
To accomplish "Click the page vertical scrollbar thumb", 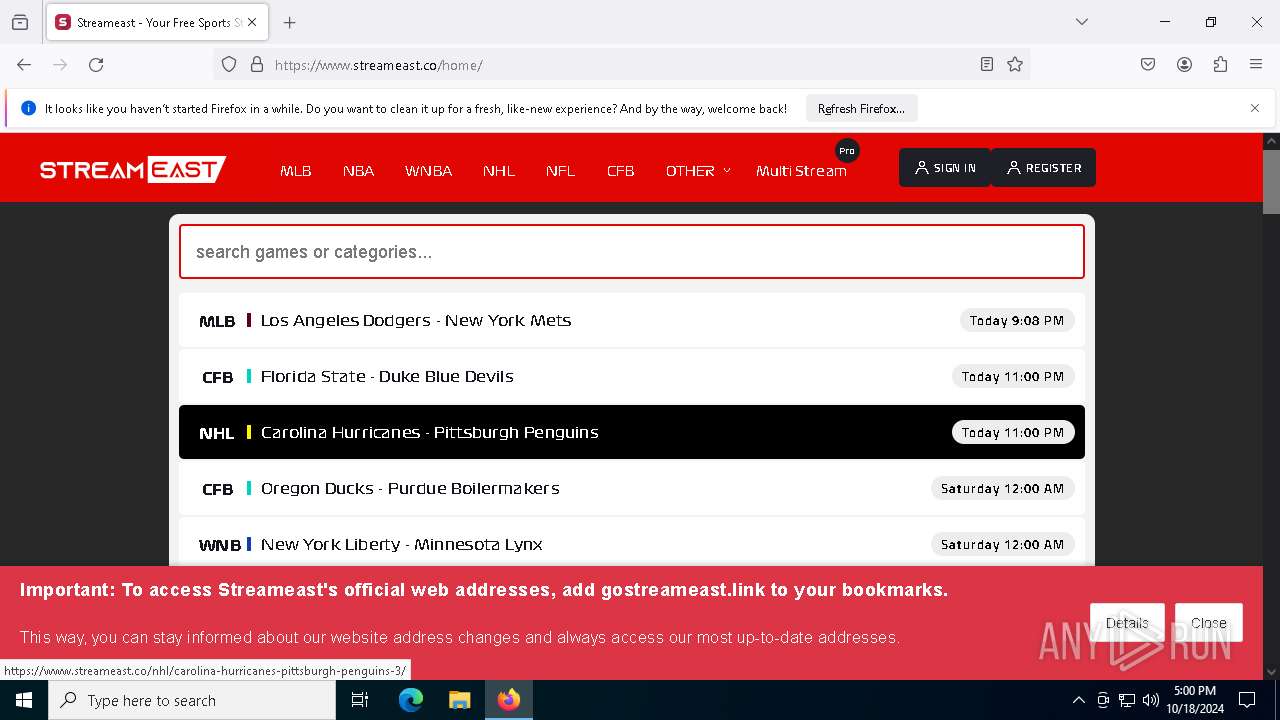I will tap(1271, 181).
